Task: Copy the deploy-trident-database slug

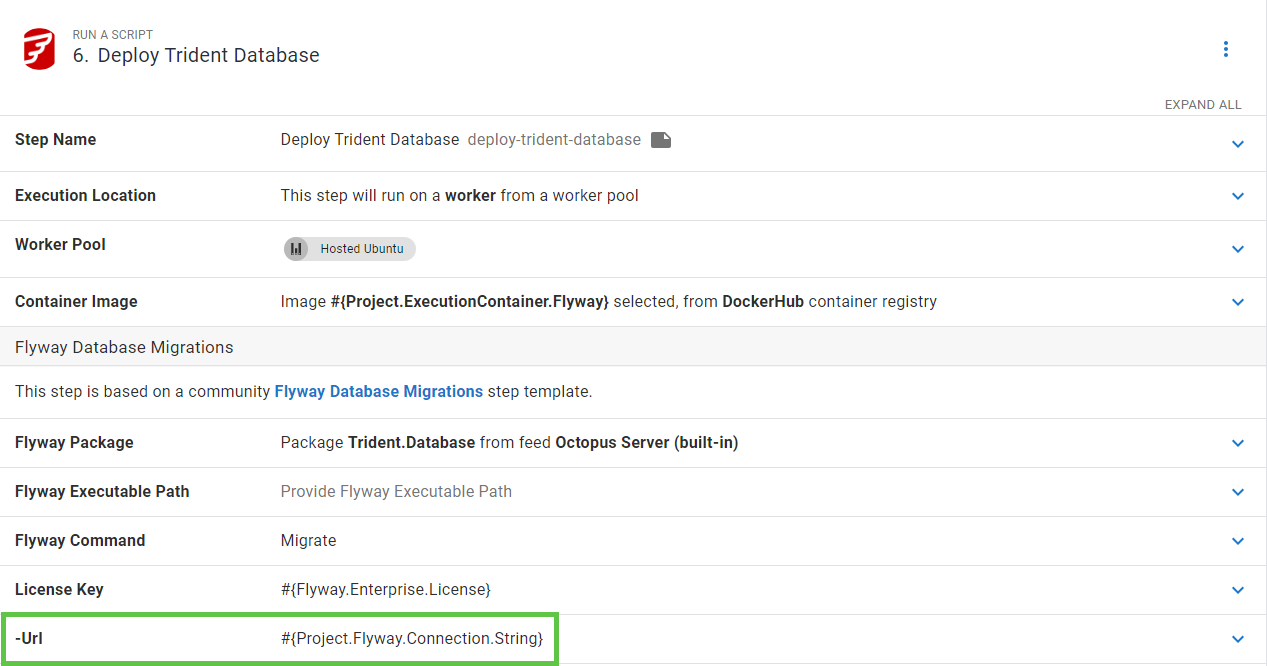Action: (660, 140)
